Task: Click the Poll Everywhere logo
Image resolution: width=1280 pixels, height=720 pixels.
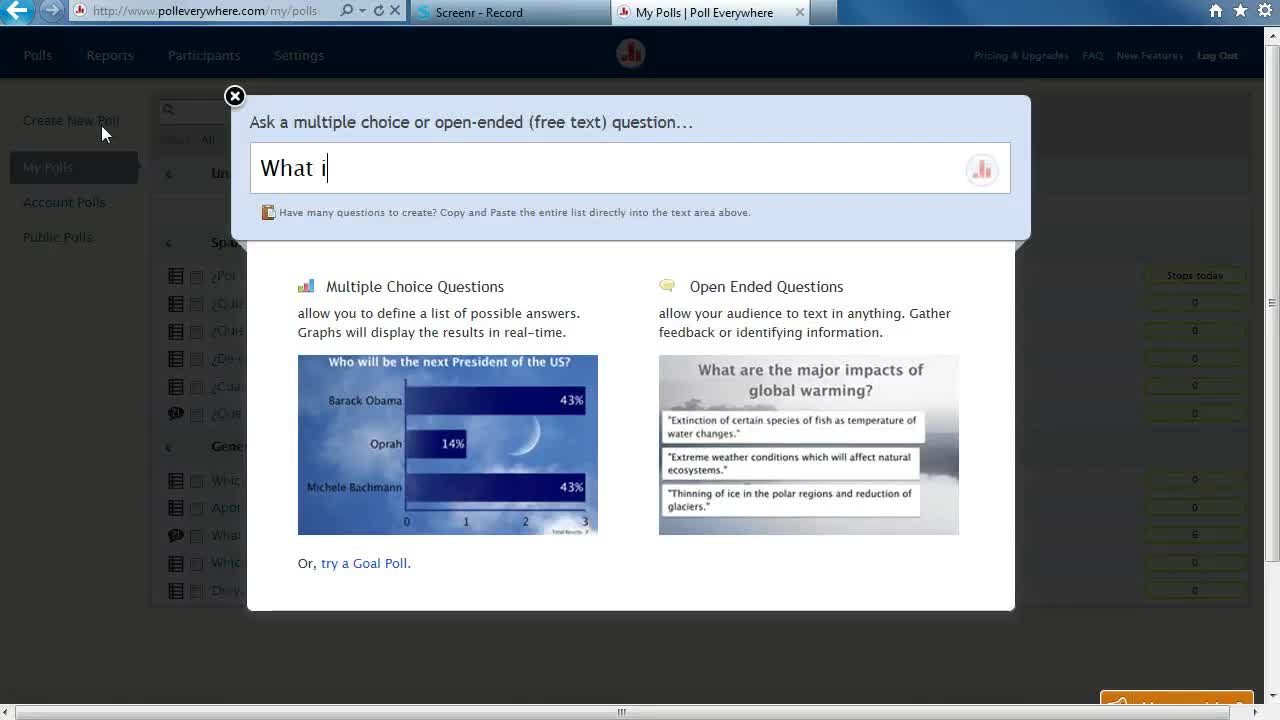Action: point(631,54)
